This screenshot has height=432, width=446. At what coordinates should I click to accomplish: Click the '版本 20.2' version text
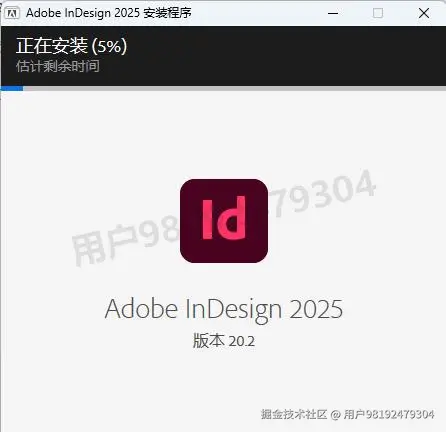(224, 341)
